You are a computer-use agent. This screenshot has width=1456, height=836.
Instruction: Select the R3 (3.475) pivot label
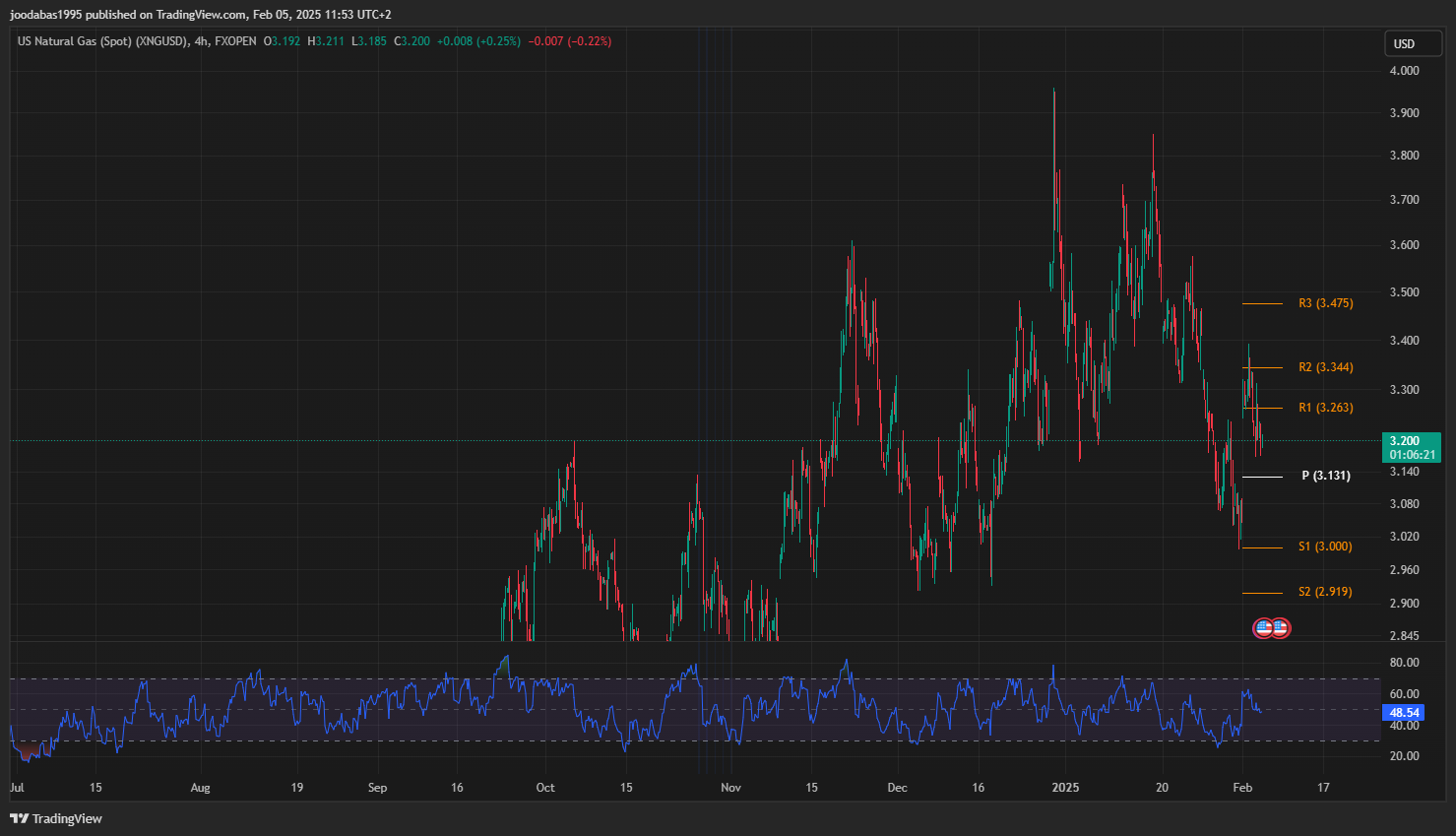1325,303
